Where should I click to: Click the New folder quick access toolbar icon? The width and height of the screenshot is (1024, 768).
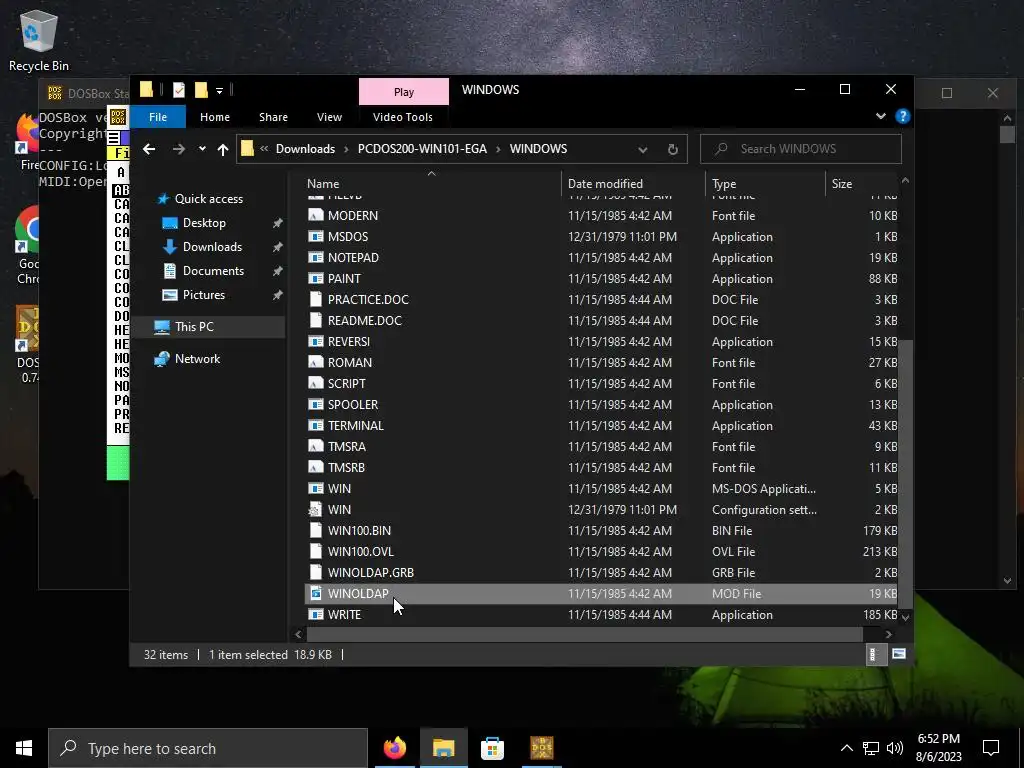(x=201, y=90)
